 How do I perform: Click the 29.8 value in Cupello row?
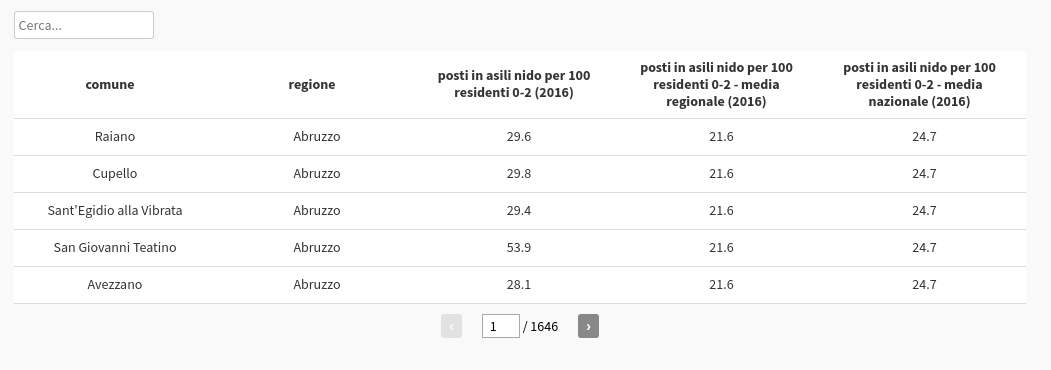tap(519, 174)
